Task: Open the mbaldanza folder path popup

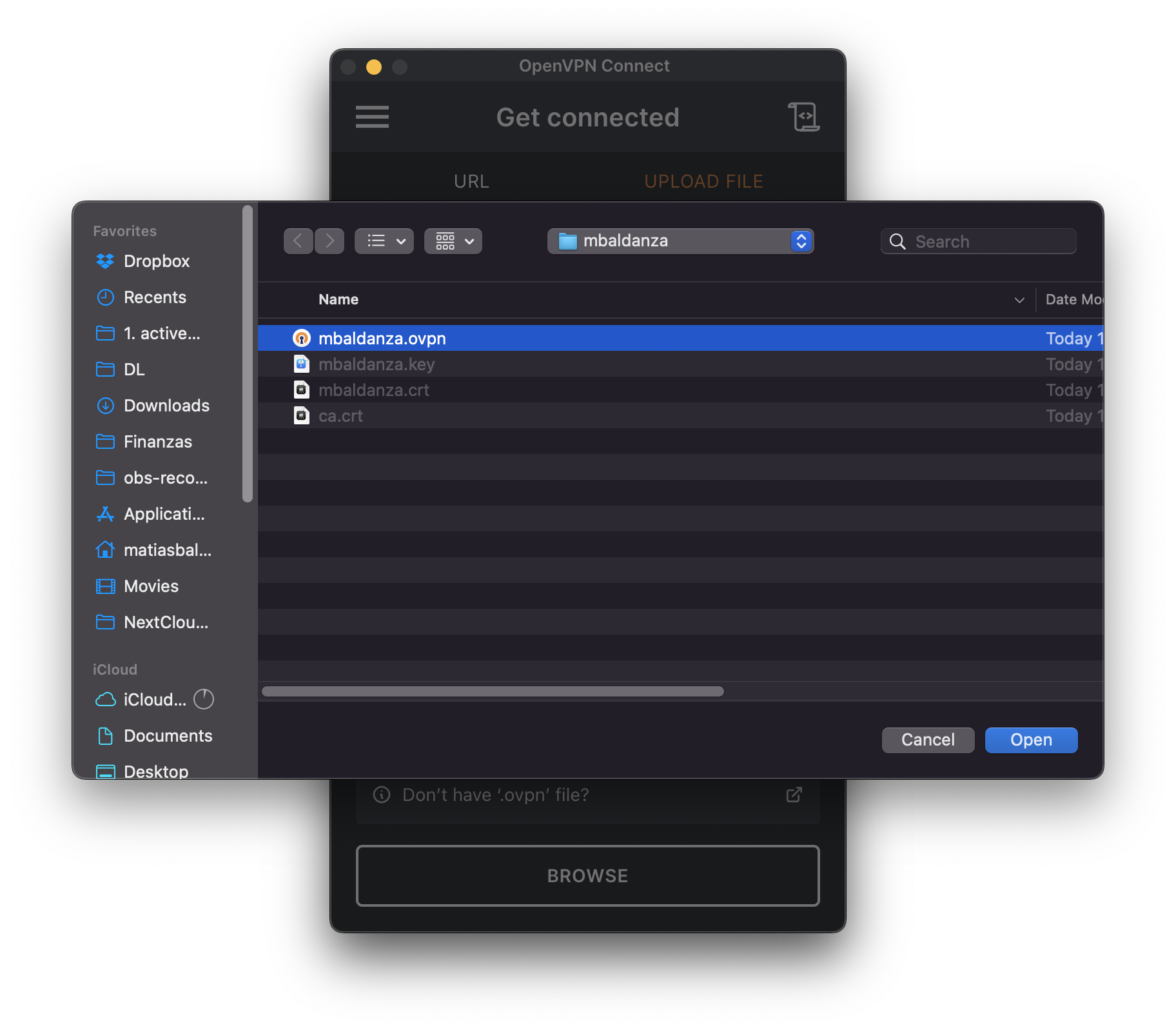Action: 680,241
